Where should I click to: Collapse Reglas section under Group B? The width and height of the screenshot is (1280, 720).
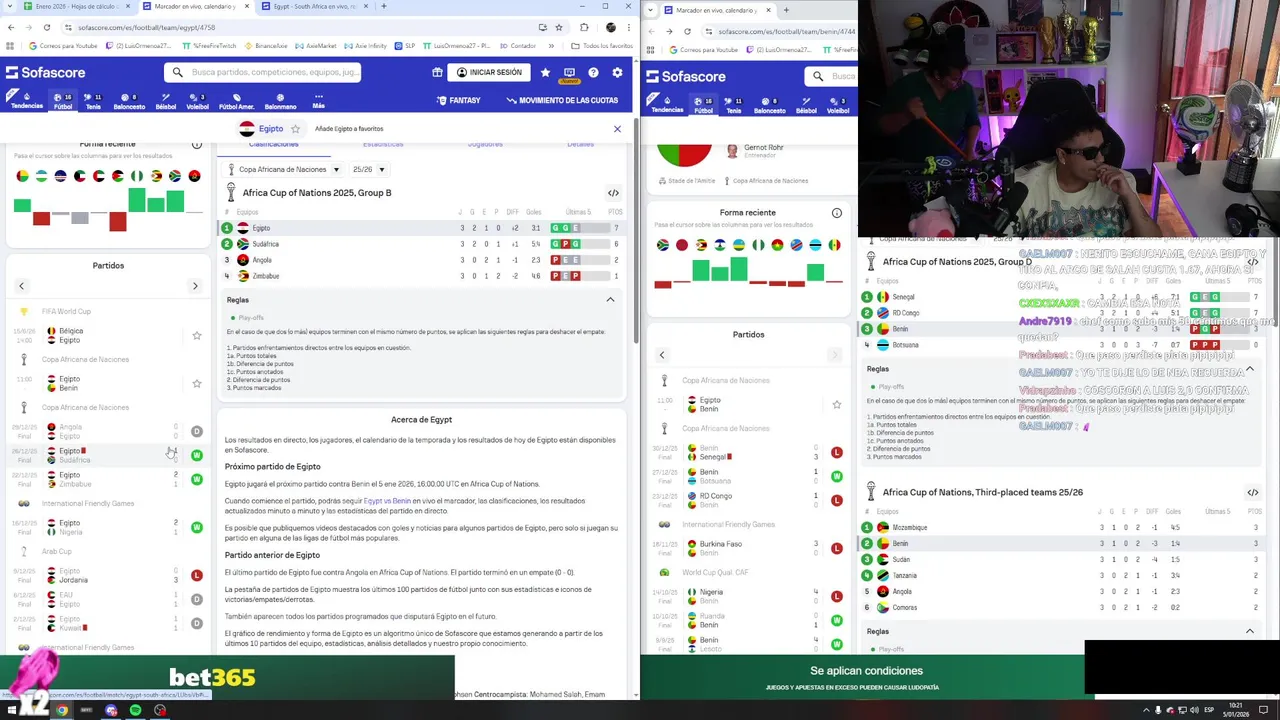pos(610,300)
